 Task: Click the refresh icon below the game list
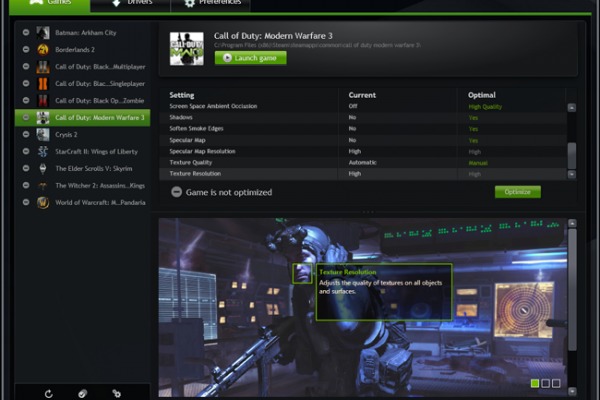point(49,393)
